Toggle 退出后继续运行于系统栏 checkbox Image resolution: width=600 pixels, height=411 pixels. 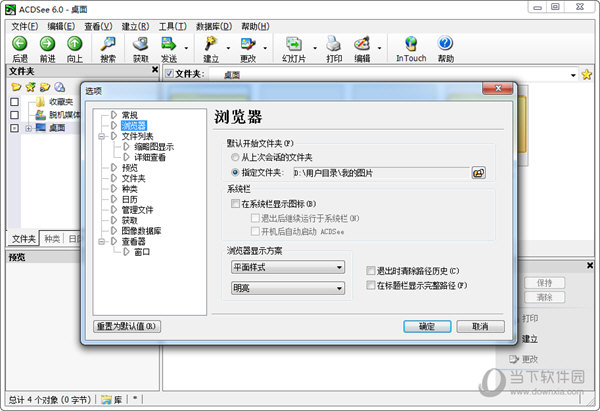255,218
